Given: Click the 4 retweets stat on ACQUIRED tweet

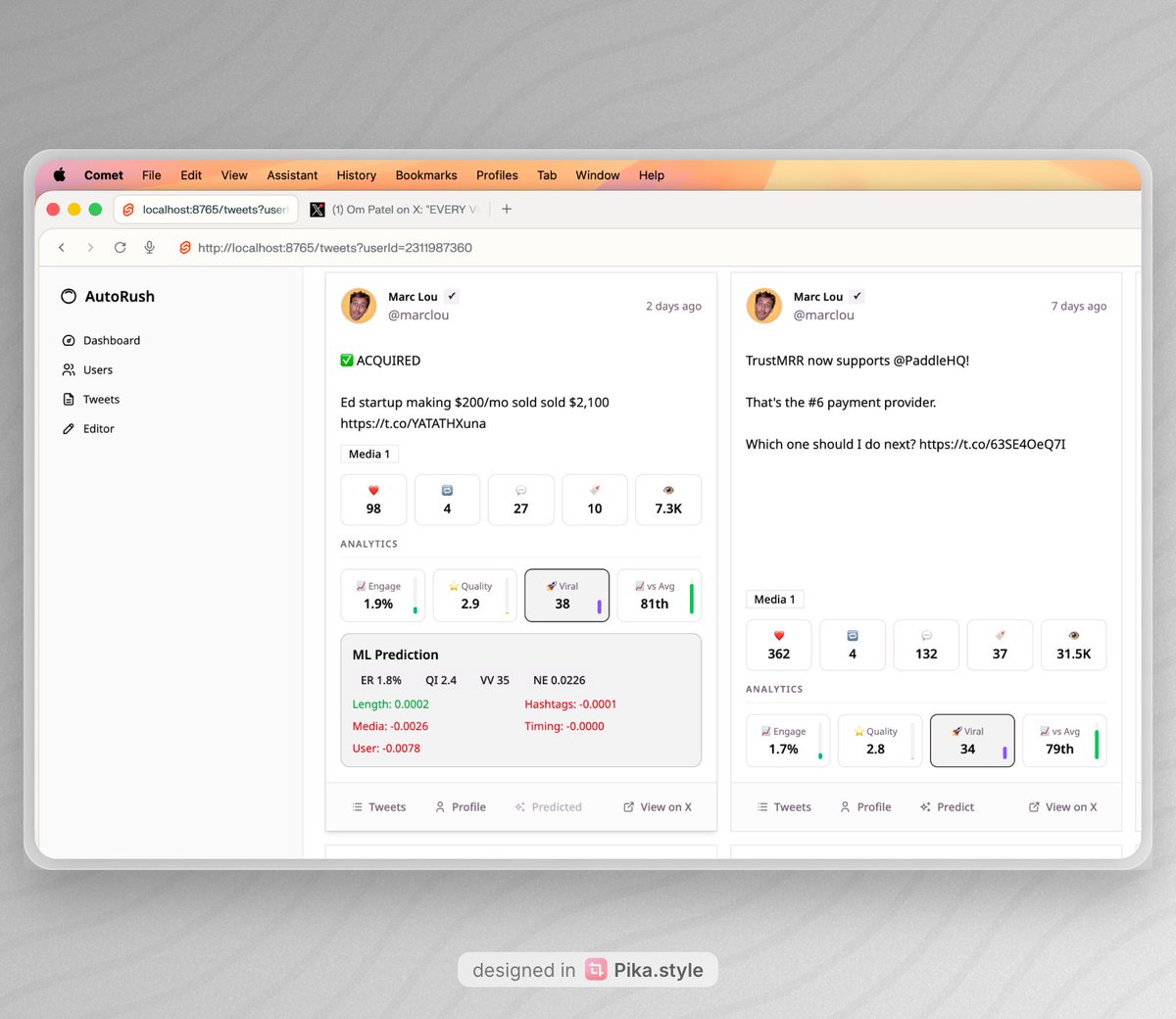Looking at the screenshot, I should click(447, 500).
